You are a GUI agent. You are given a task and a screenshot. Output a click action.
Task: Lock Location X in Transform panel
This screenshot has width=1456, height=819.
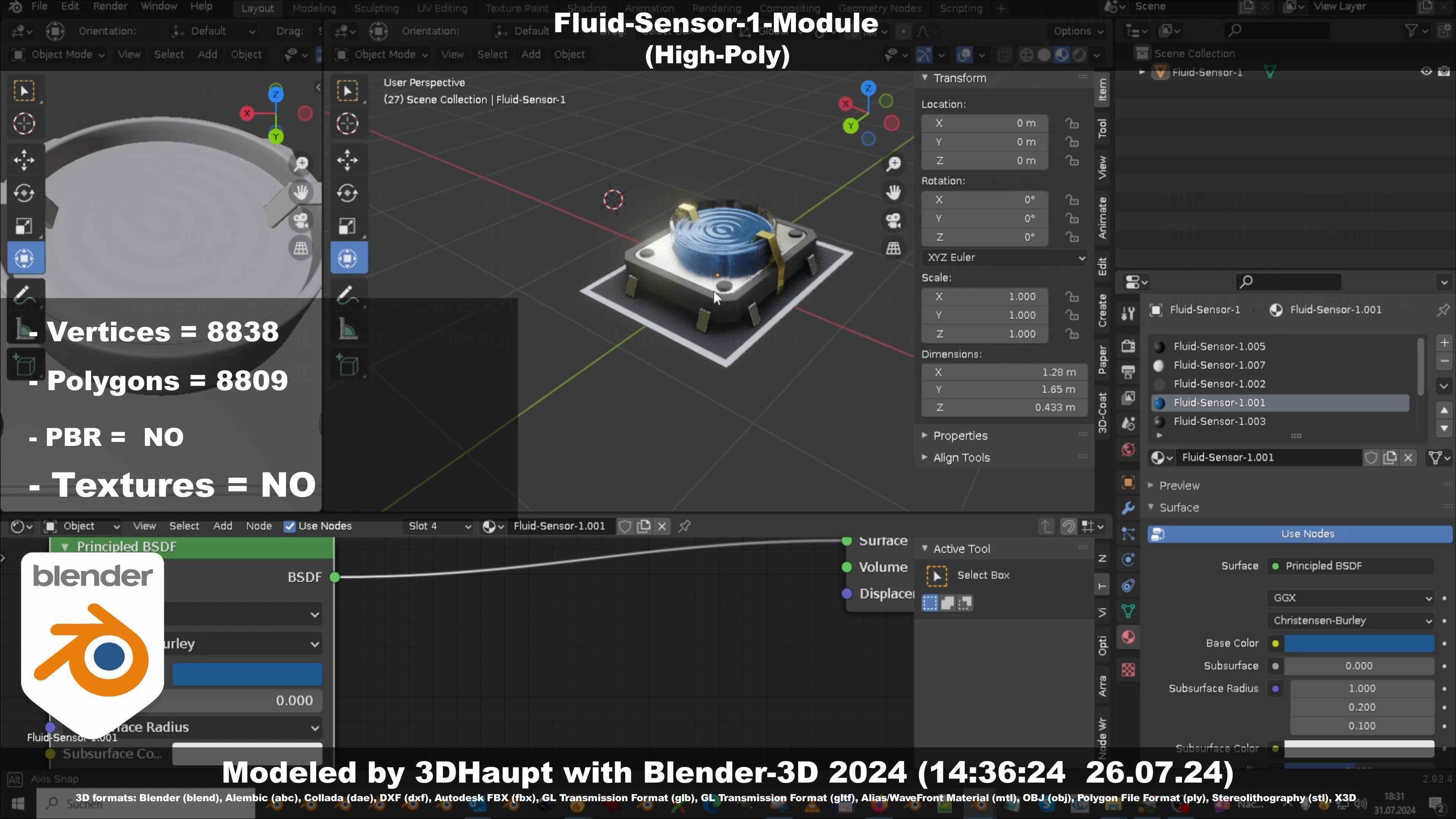1072,123
